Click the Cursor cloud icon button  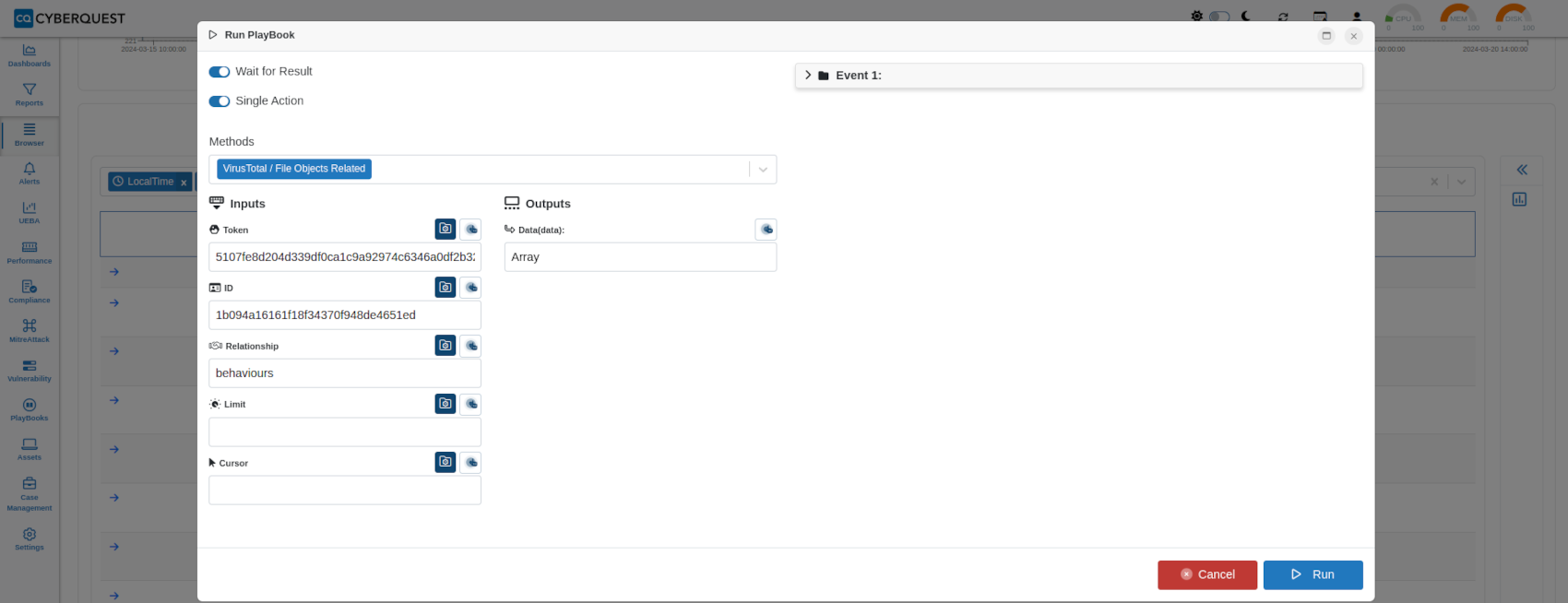(470, 461)
